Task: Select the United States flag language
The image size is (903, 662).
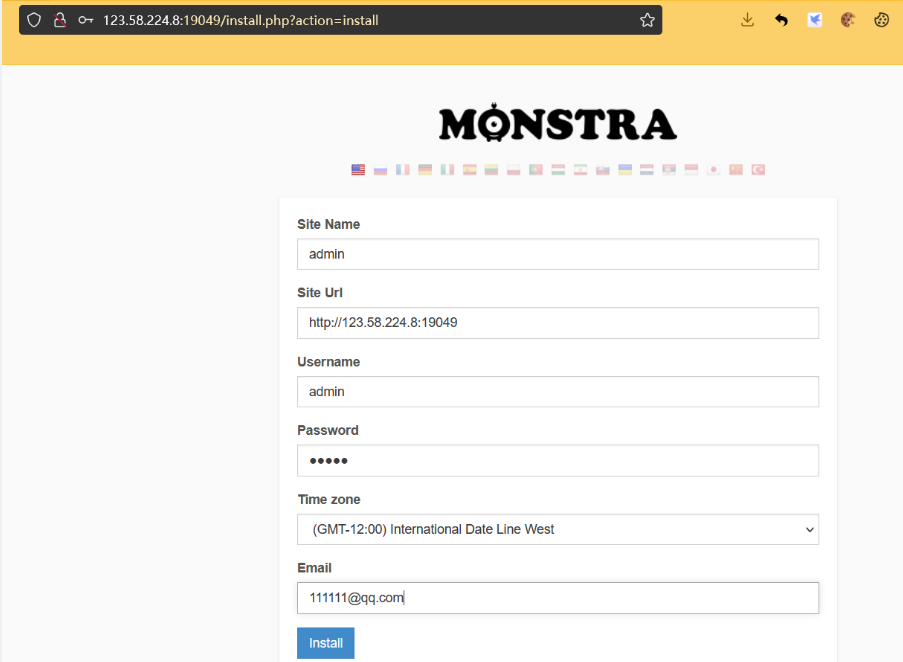Action: pyautogui.click(x=358, y=170)
